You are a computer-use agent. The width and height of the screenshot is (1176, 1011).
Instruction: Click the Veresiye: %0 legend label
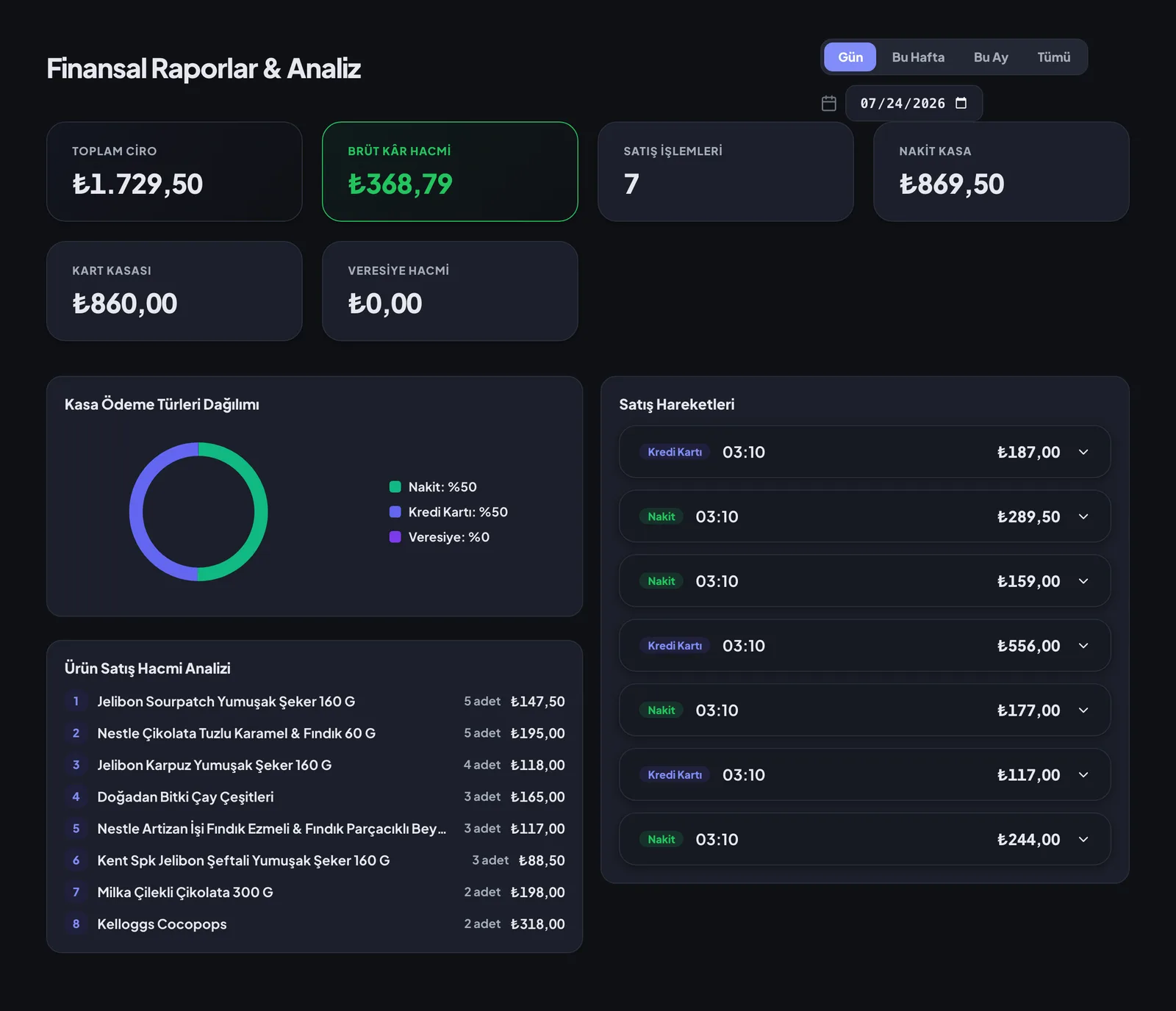[449, 537]
